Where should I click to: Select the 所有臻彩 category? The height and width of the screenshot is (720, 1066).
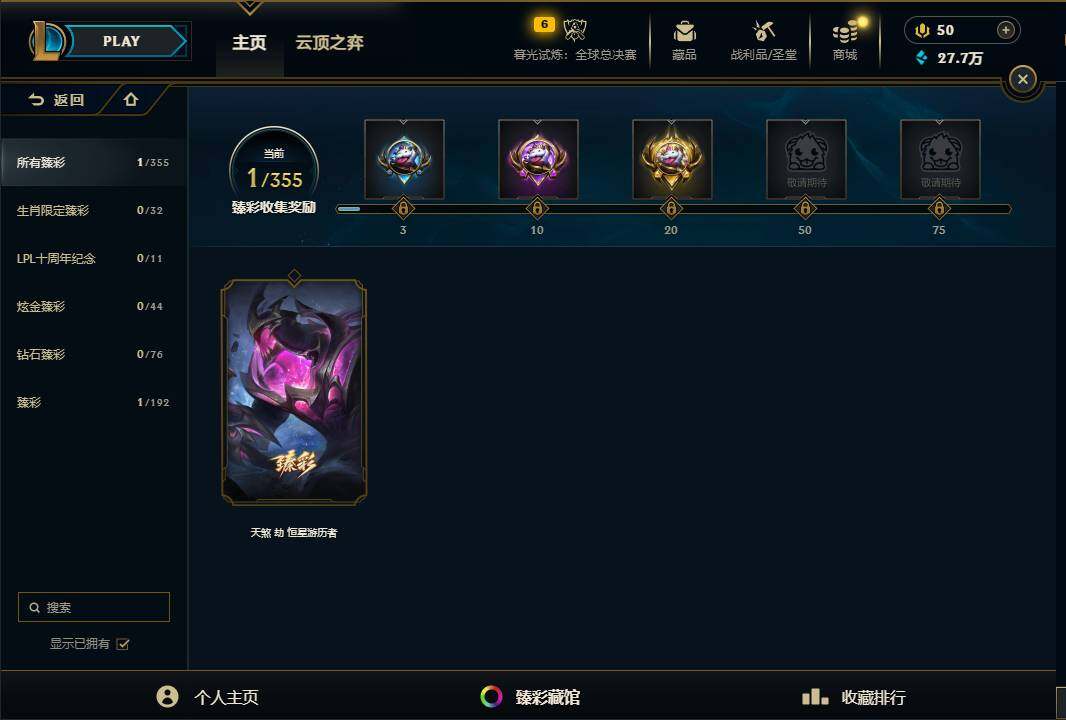[x=93, y=162]
